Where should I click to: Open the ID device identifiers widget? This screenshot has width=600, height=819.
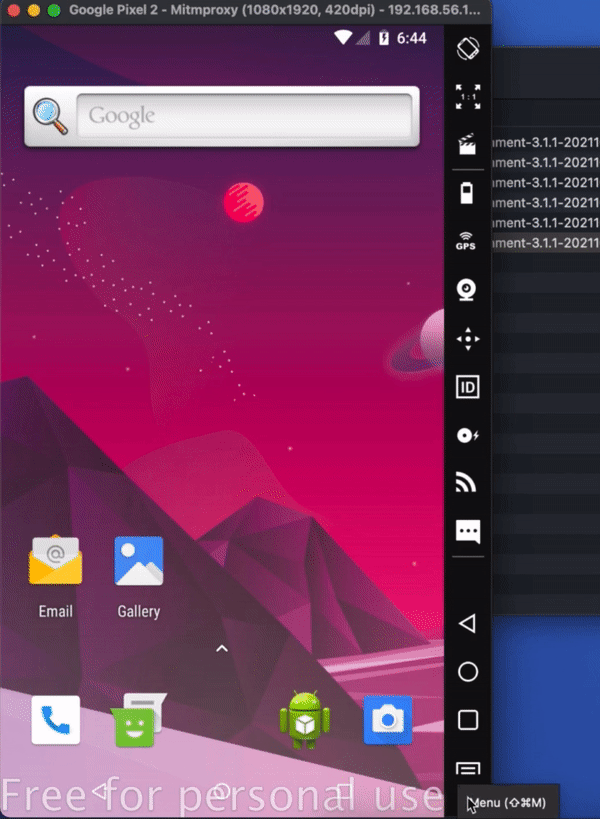(467, 387)
